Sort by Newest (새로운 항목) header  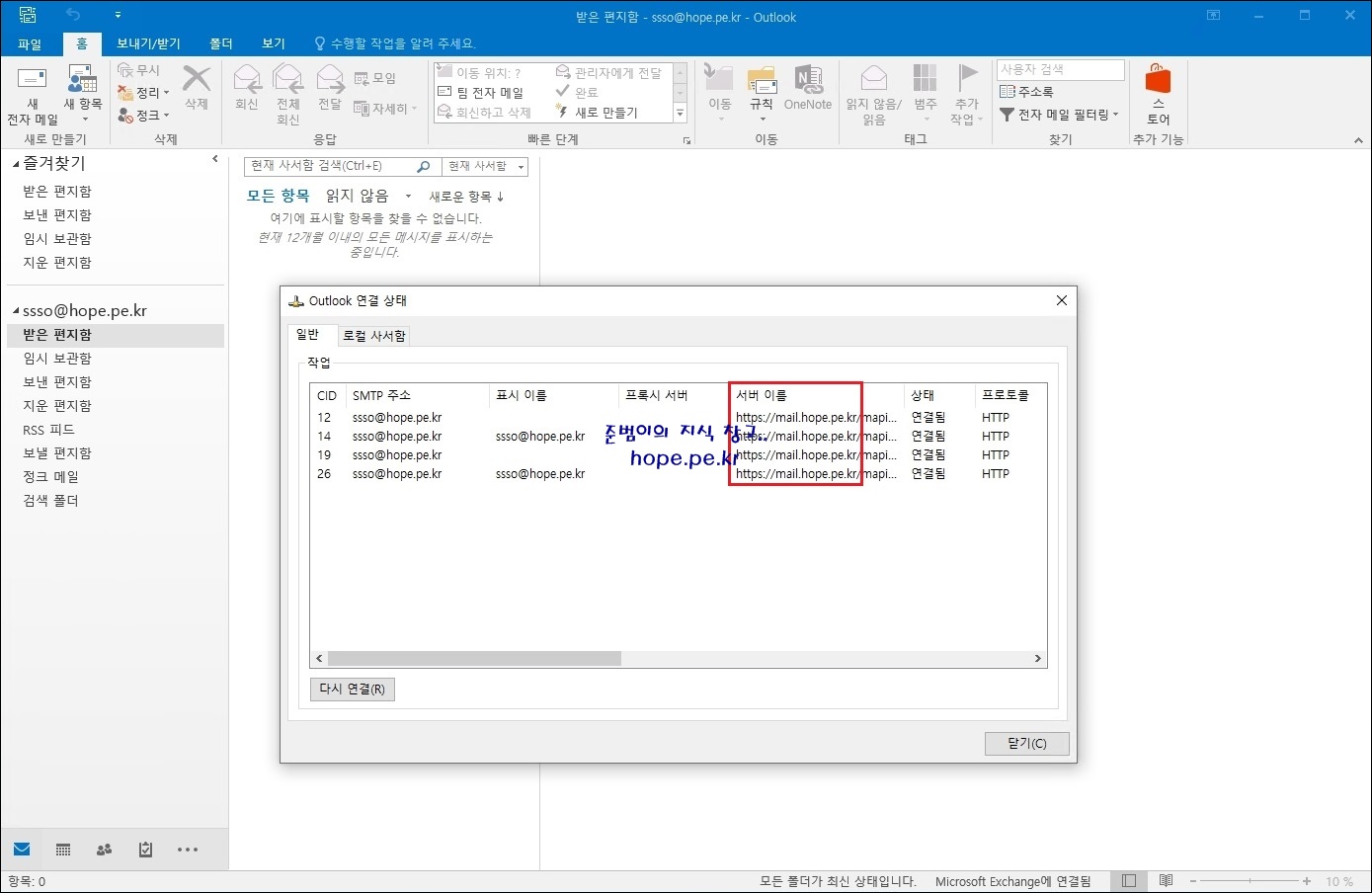tap(466, 197)
